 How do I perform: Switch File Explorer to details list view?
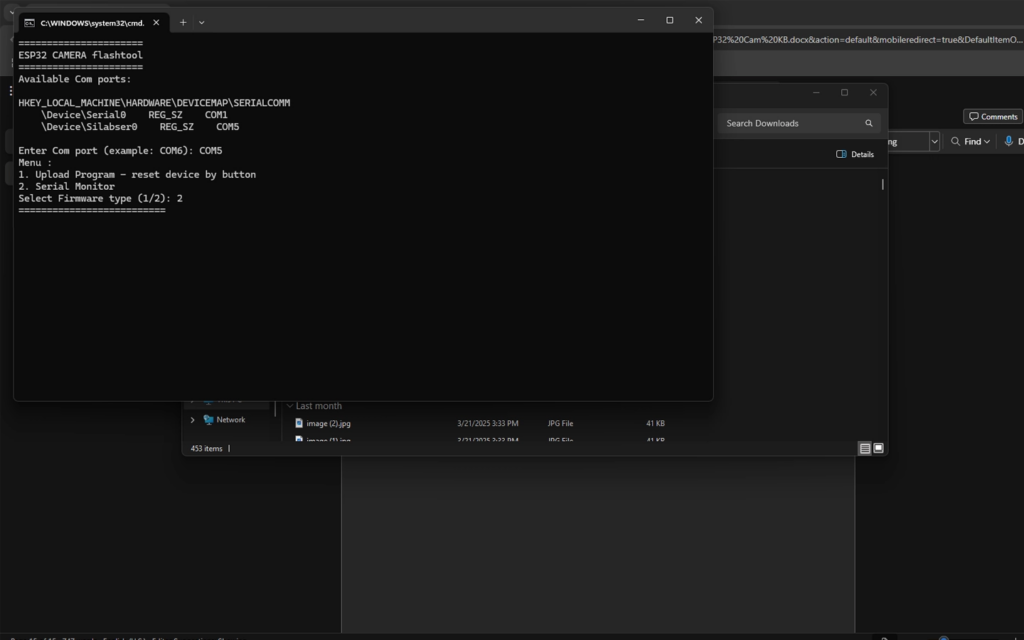tap(864, 449)
